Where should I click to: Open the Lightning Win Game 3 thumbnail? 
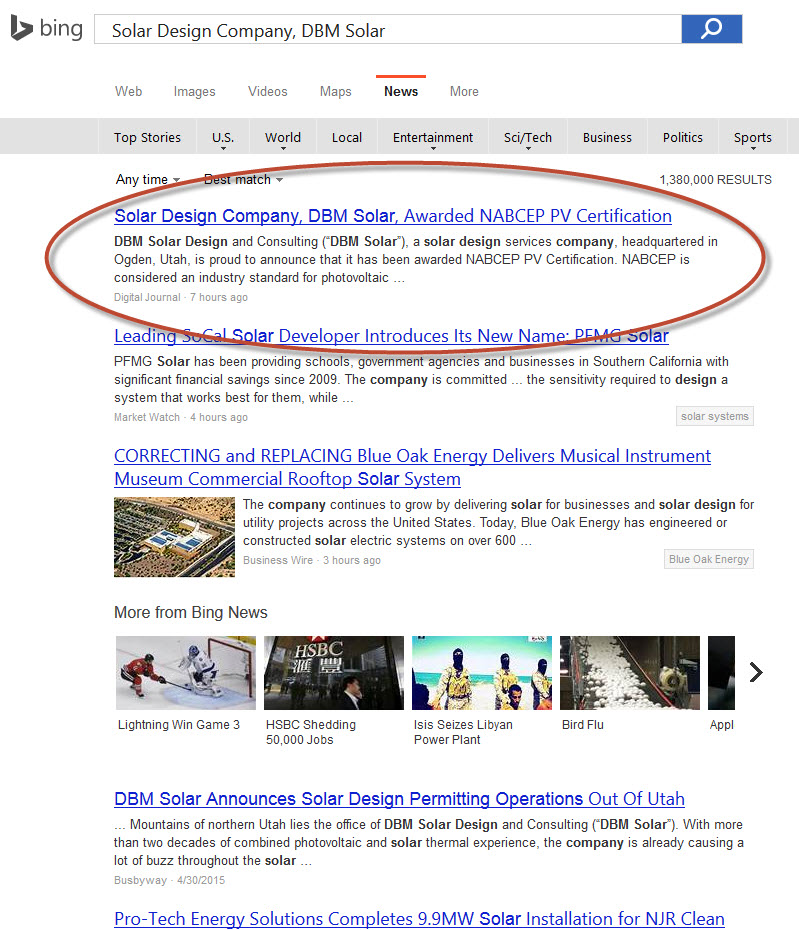click(x=186, y=673)
